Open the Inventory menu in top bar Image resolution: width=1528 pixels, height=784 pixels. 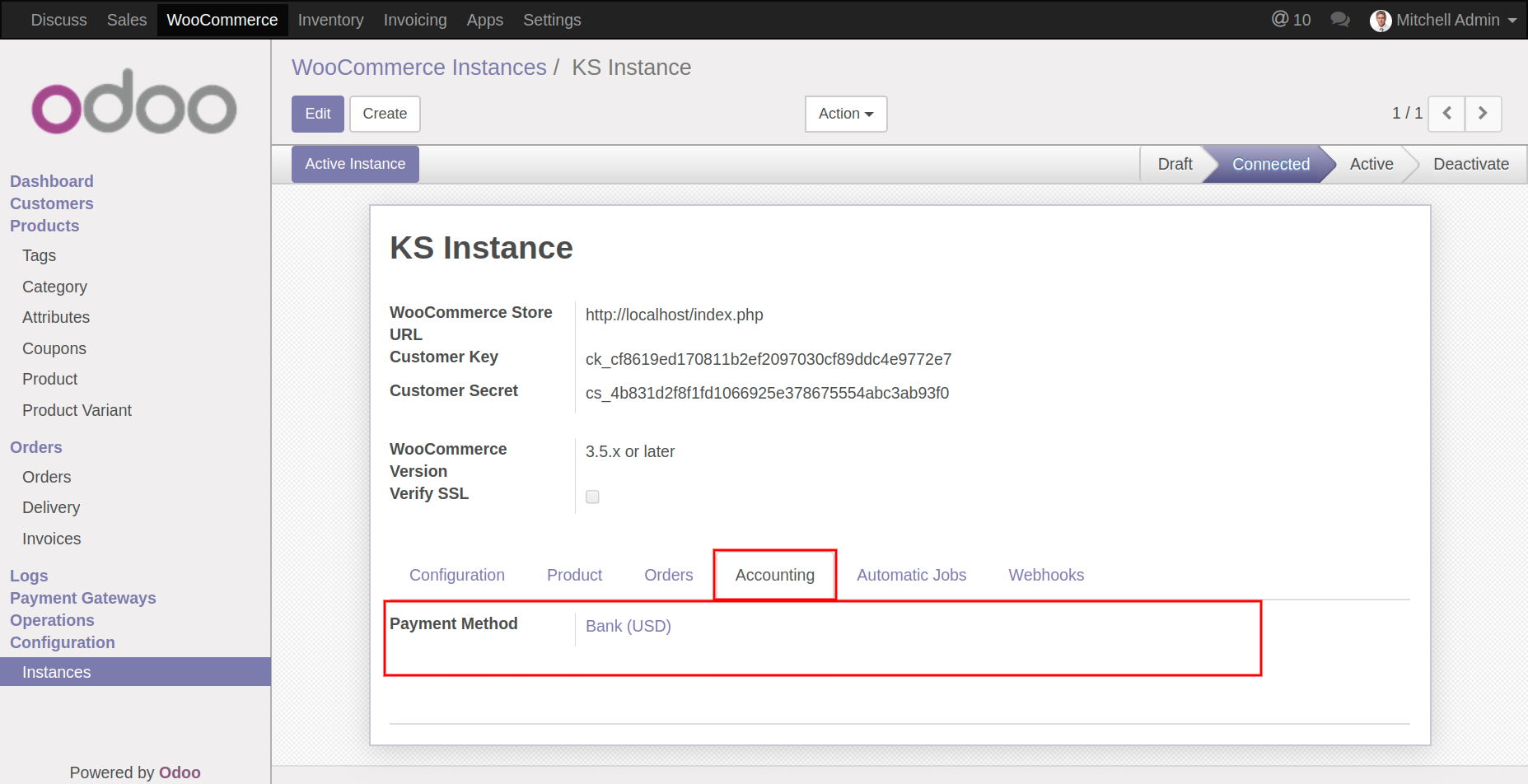(330, 20)
